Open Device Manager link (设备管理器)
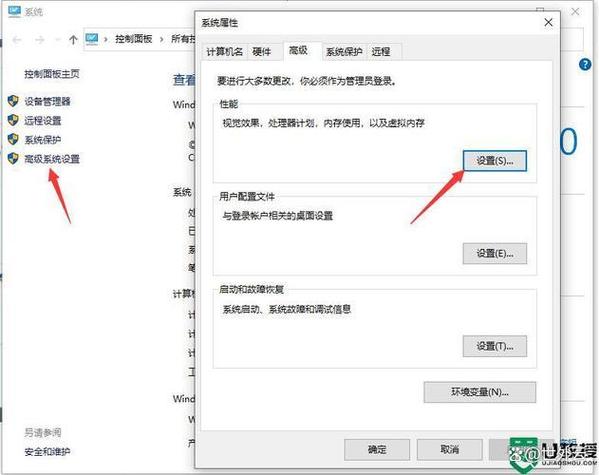Image resolution: width=599 pixels, height=475 pixels. coord(47,102)
